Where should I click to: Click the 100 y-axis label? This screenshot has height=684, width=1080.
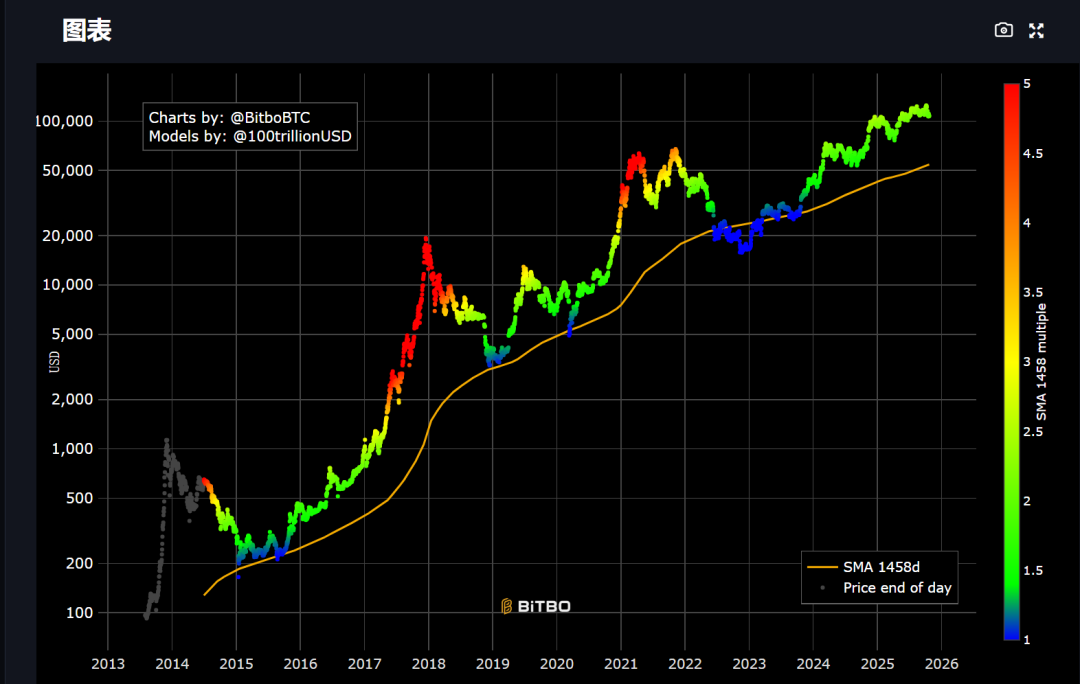click(79, 613)
